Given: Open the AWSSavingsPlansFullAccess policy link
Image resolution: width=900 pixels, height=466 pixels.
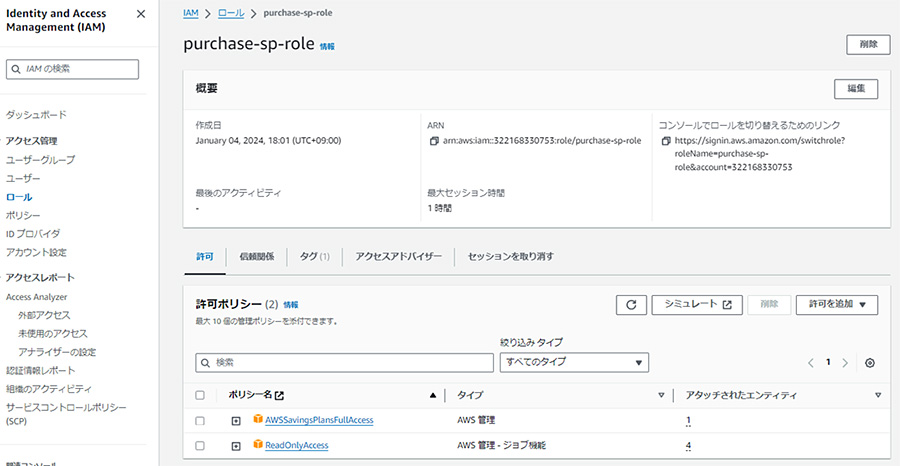Looking at the screenshot, I should click(319, 420).
